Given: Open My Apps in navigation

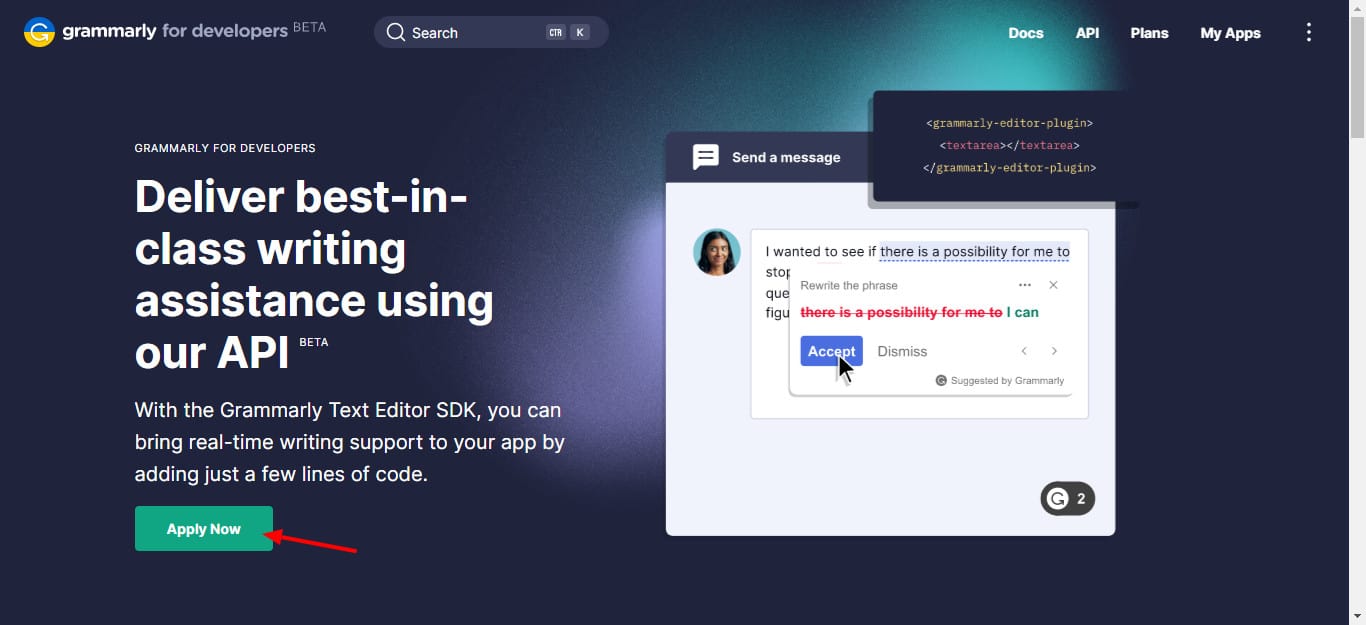Looking at the screenshot, I should coord(1230,33).
